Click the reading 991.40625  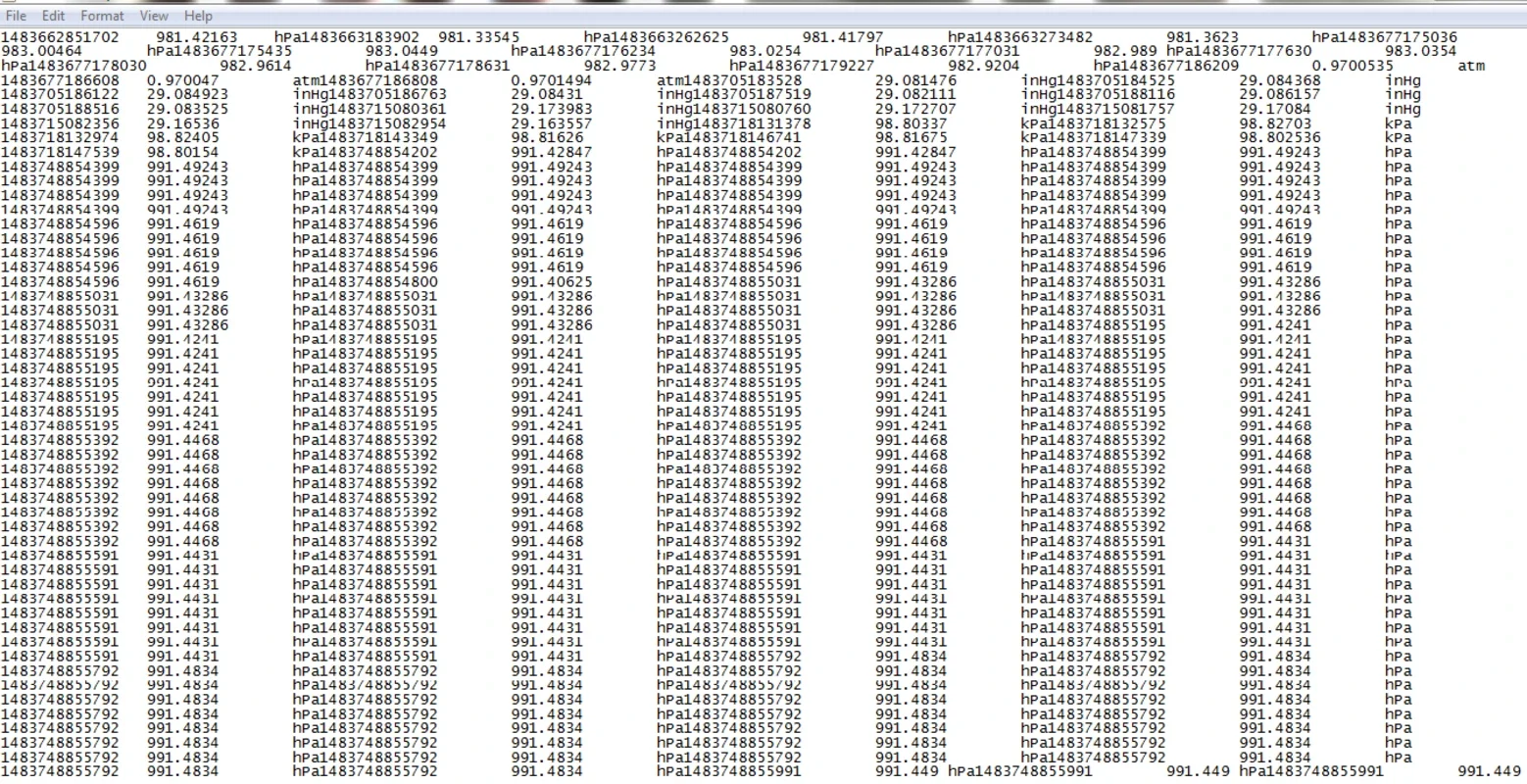[552, 281]
